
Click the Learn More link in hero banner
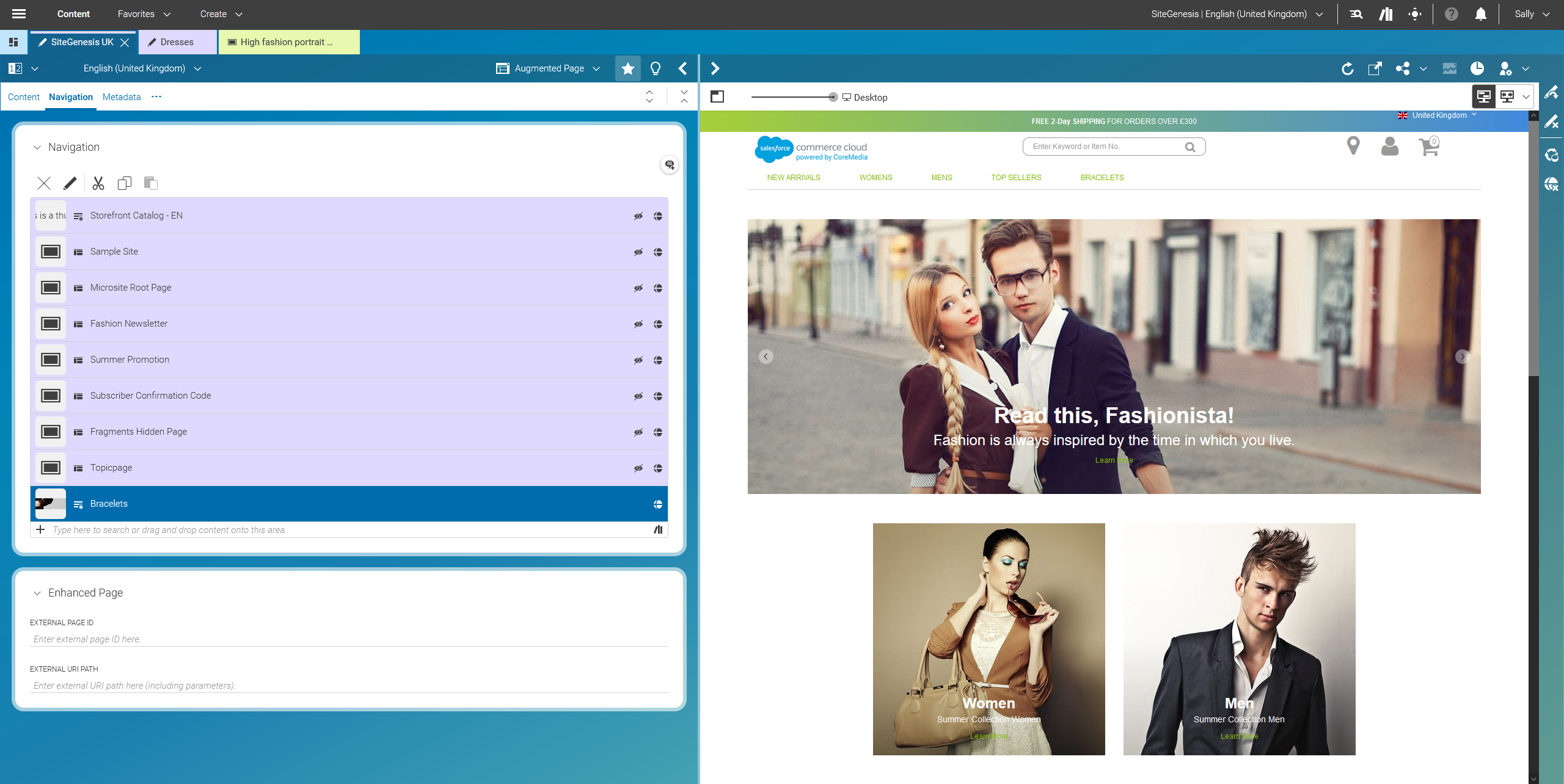[1113, 460]
